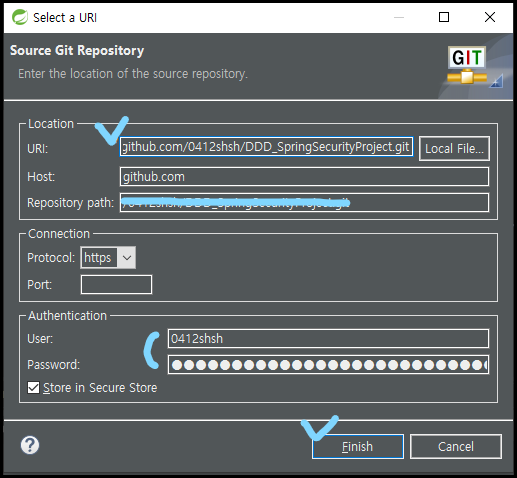Focus the Host field containing github.com

pyautogui.click(x=304, y=177)
